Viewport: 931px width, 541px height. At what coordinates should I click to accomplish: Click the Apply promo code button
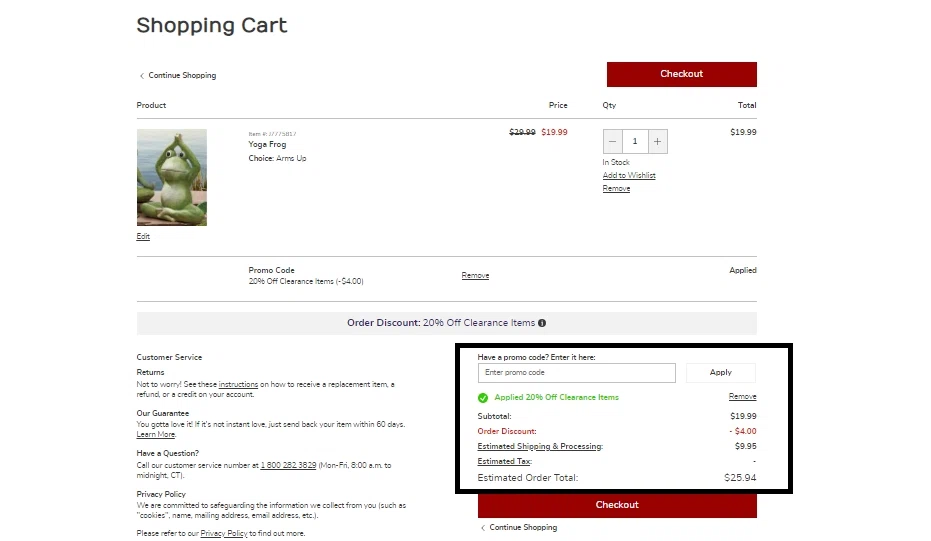click(x=720, y=373)
